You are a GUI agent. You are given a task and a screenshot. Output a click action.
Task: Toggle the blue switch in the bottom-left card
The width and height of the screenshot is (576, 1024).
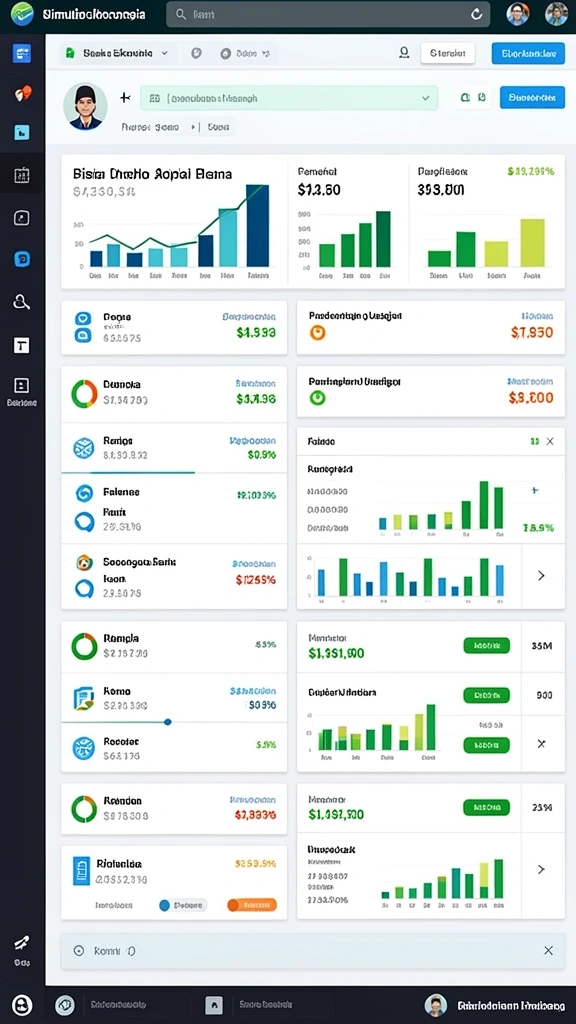pos(182,905)
